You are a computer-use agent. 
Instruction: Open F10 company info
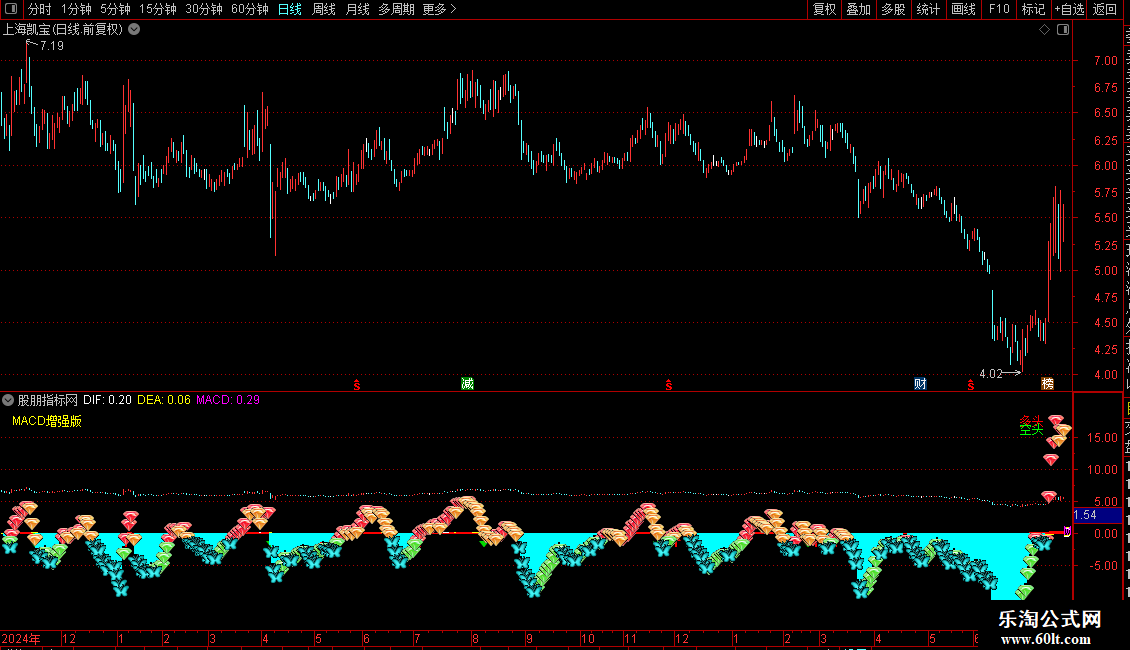(999, 9)
